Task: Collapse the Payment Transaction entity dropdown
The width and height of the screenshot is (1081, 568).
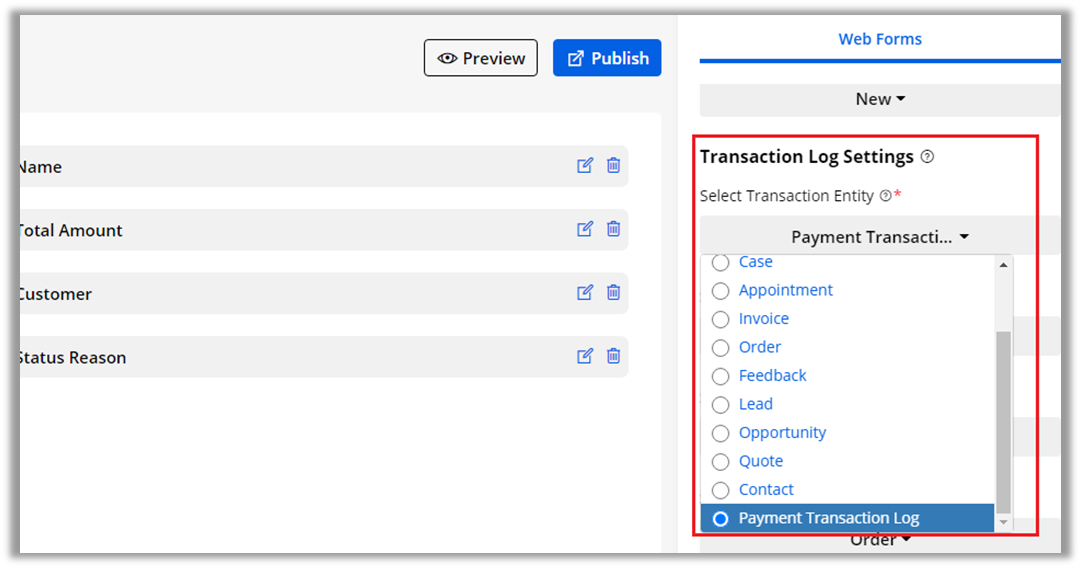Action: pos(880,237)
